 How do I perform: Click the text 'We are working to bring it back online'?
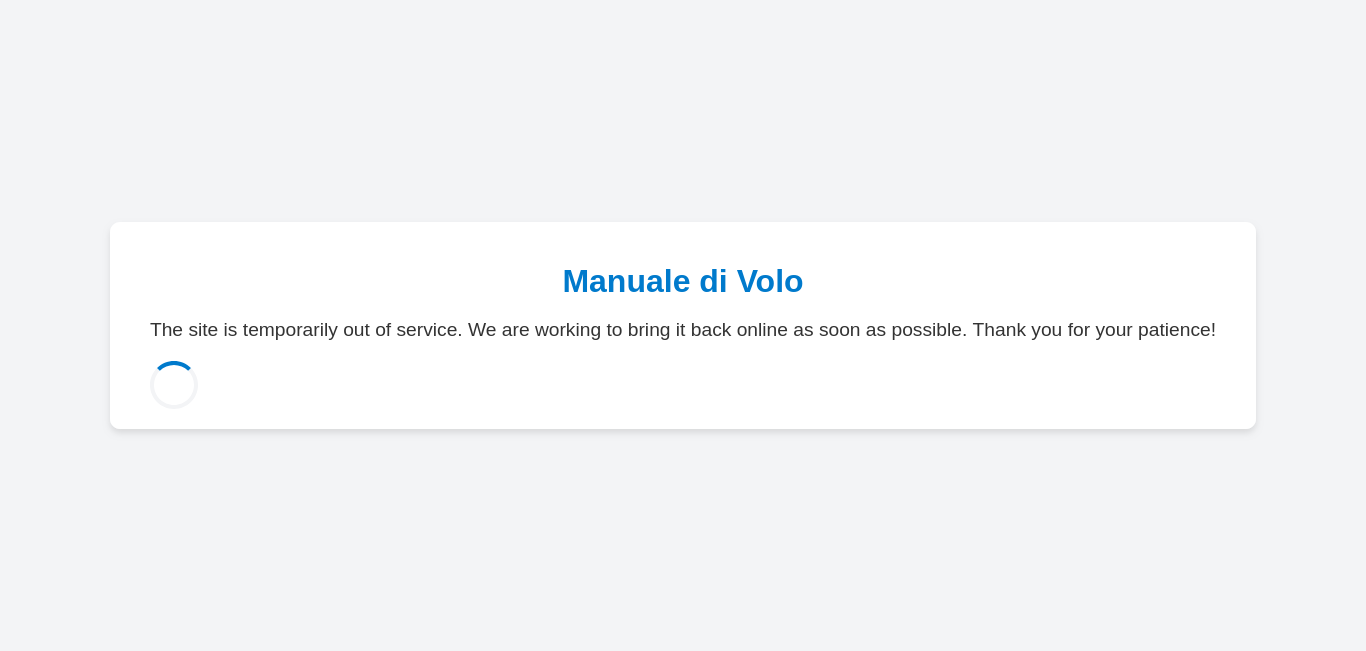point(628,330)
